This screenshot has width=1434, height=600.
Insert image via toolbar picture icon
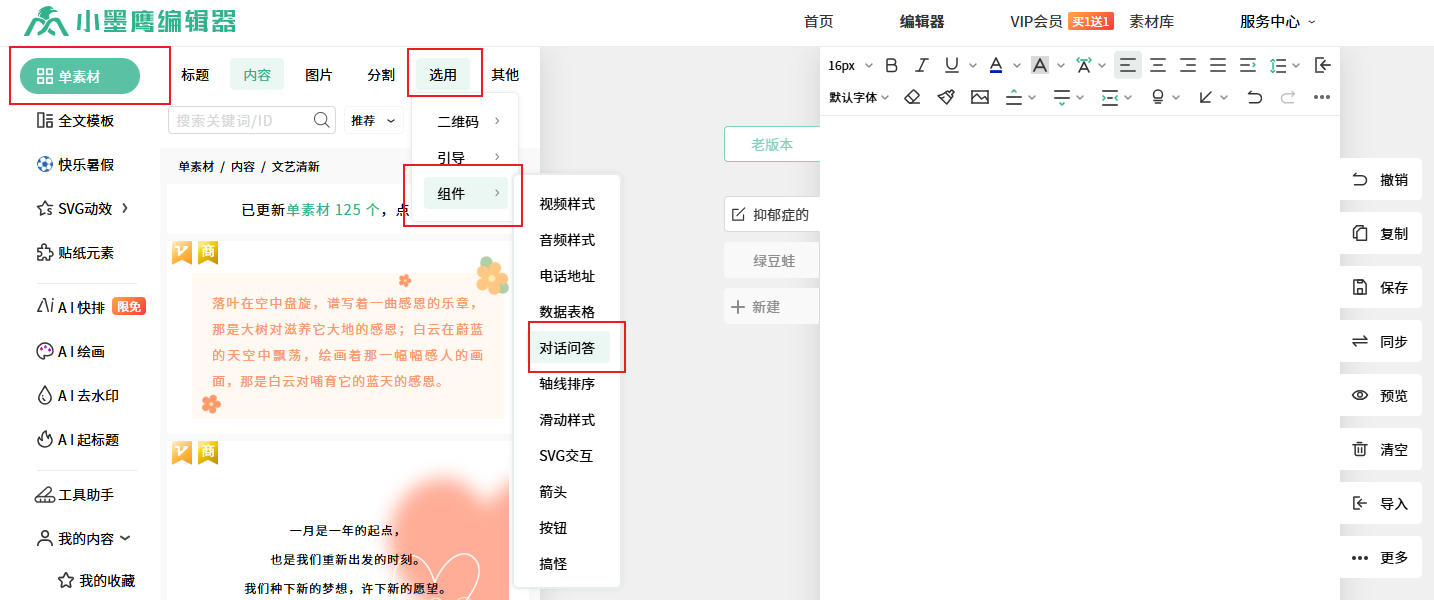[980, 97]
